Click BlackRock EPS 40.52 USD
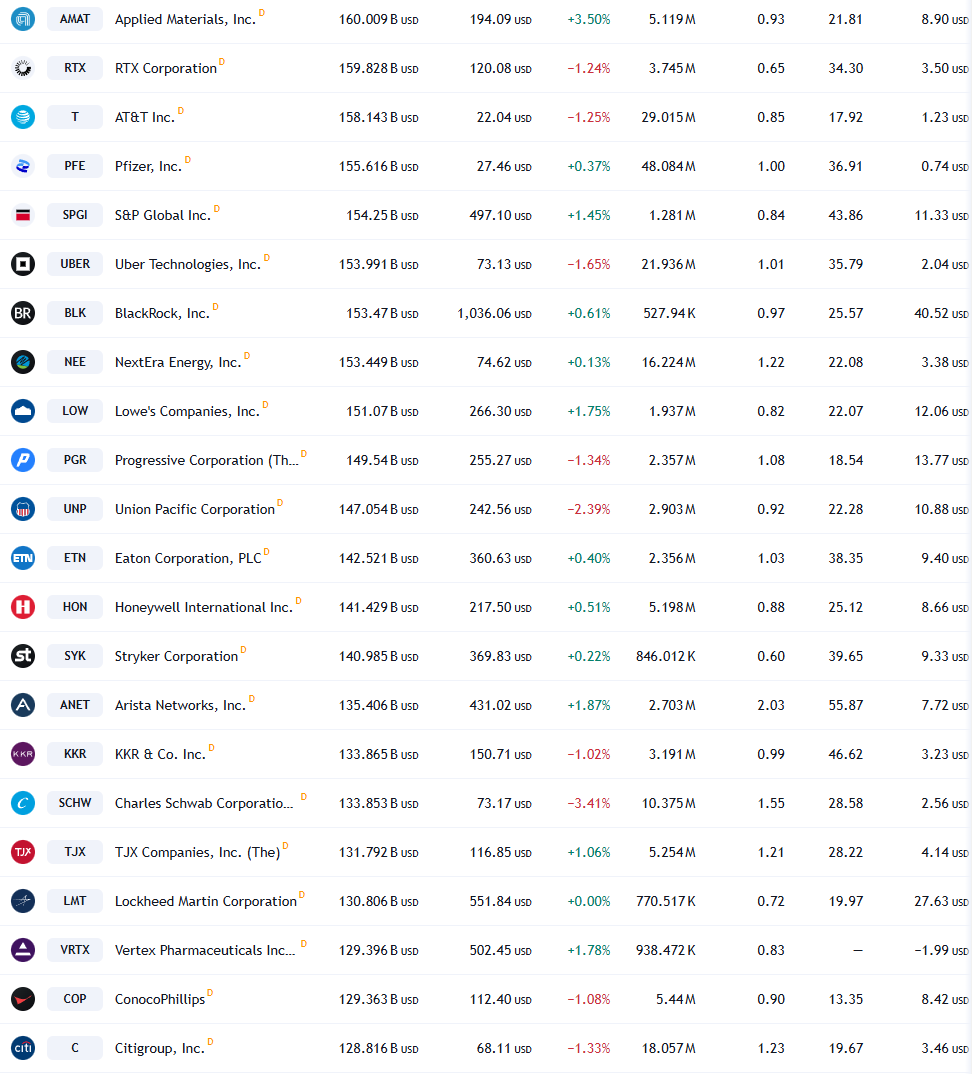Screen dimensions: 972x1074 click(x=941, y=314)
